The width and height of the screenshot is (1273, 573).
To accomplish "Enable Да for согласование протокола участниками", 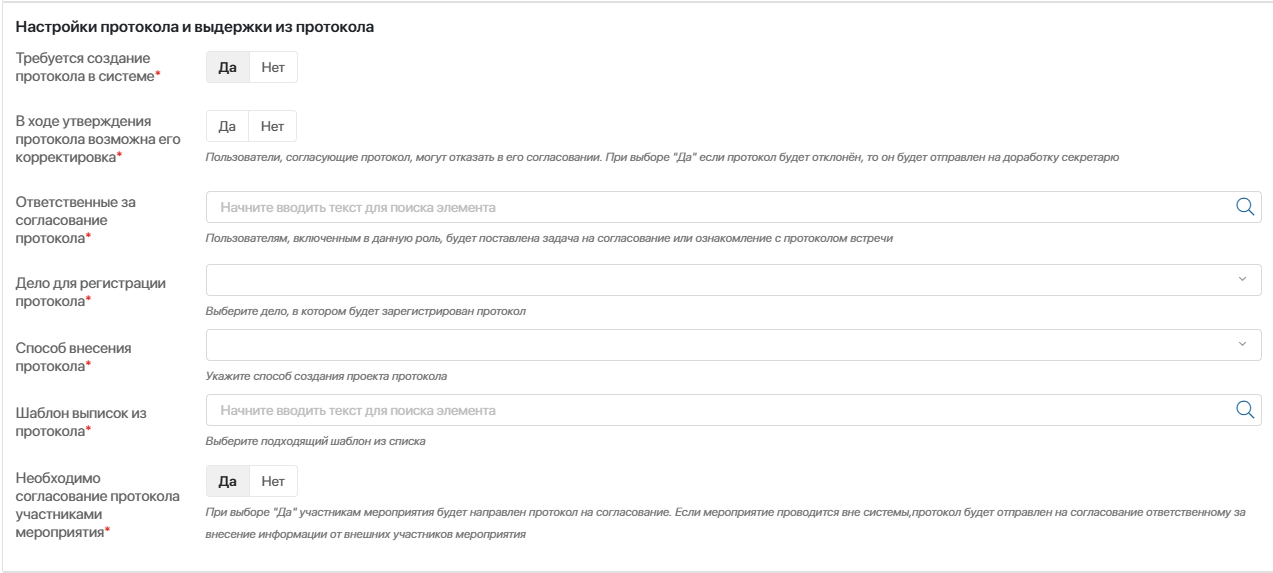I will pyautogui.click(x=227, y=481).
